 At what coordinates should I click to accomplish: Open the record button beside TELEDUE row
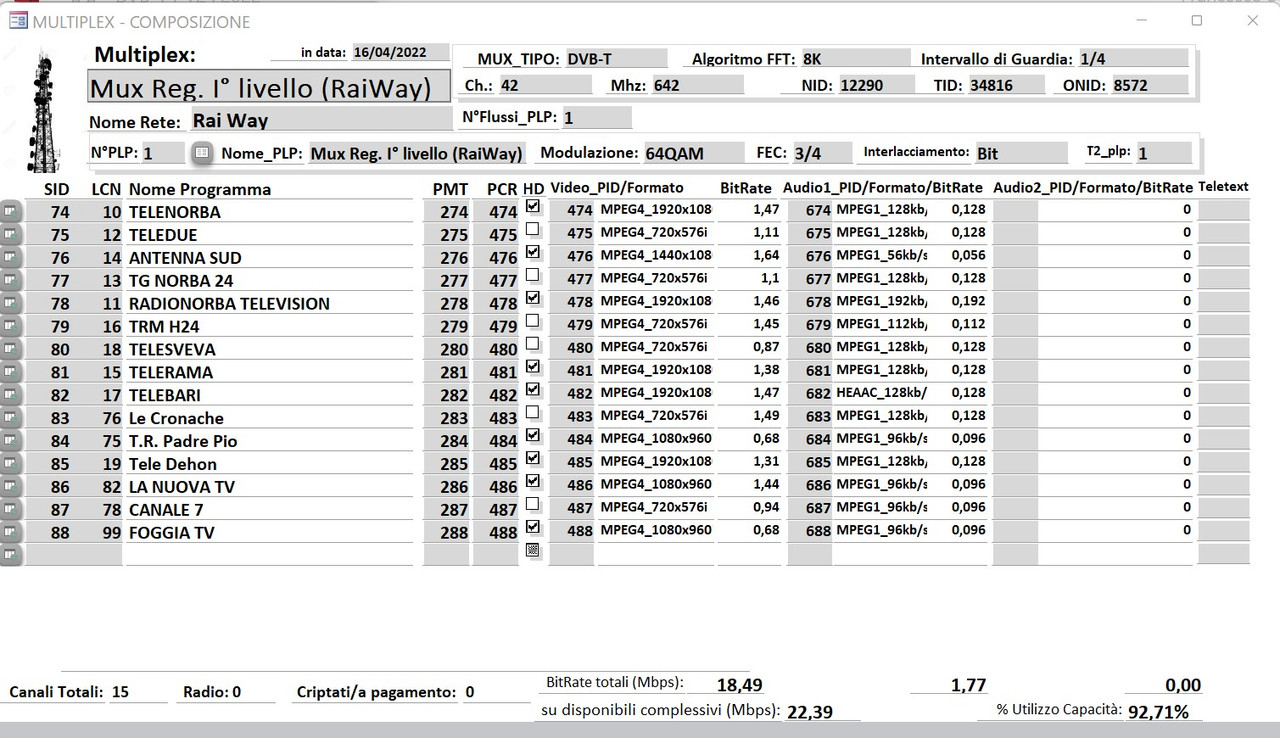coord(11,234)
